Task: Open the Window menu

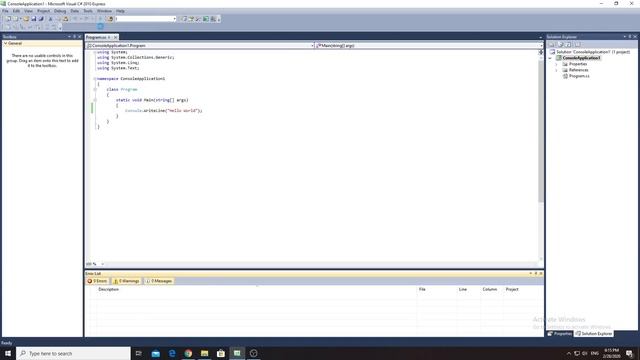Action: tap(104, 11)
